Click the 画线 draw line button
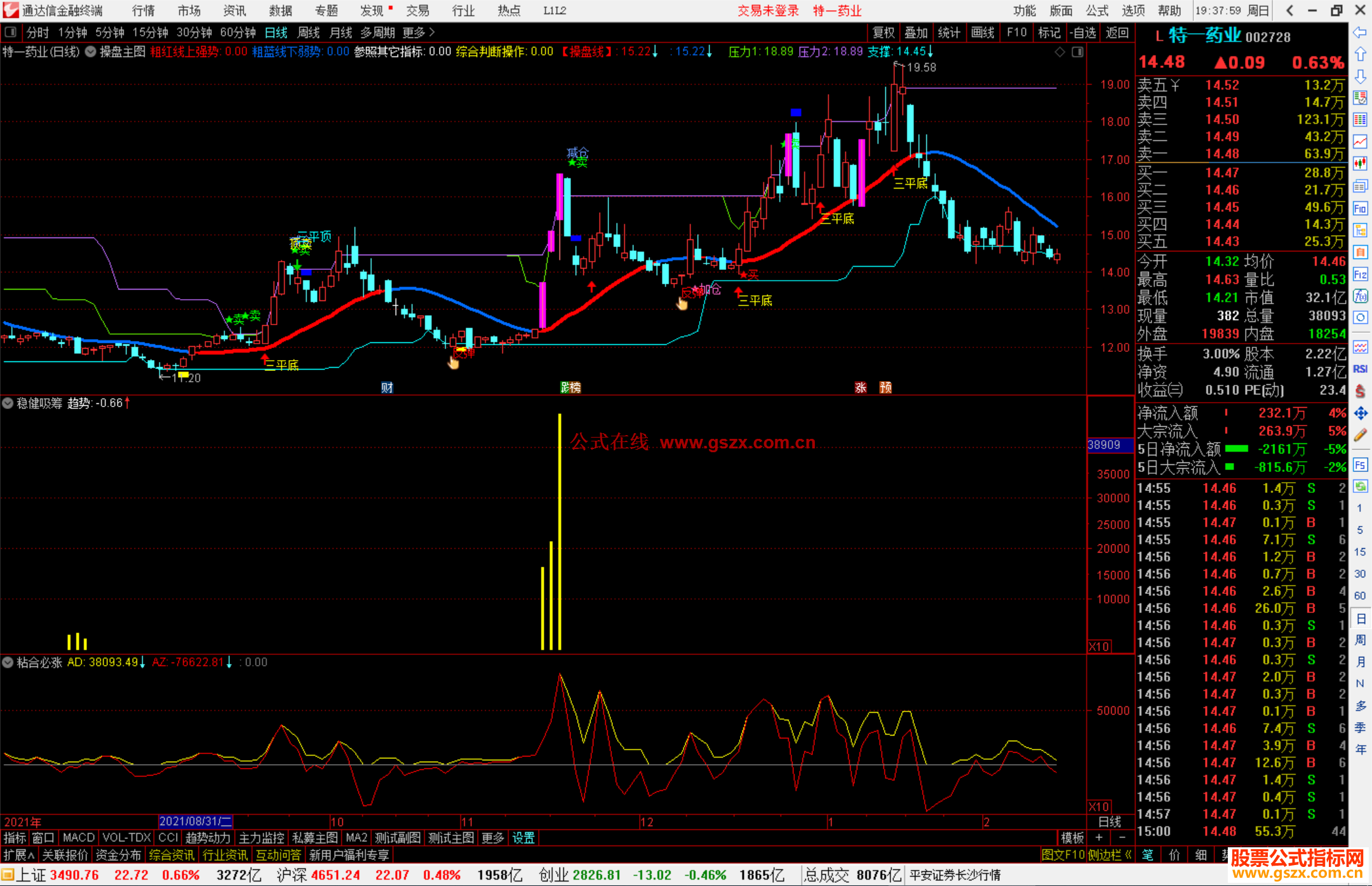Viewport: 1372px width, 886px height. click(983, 32)
